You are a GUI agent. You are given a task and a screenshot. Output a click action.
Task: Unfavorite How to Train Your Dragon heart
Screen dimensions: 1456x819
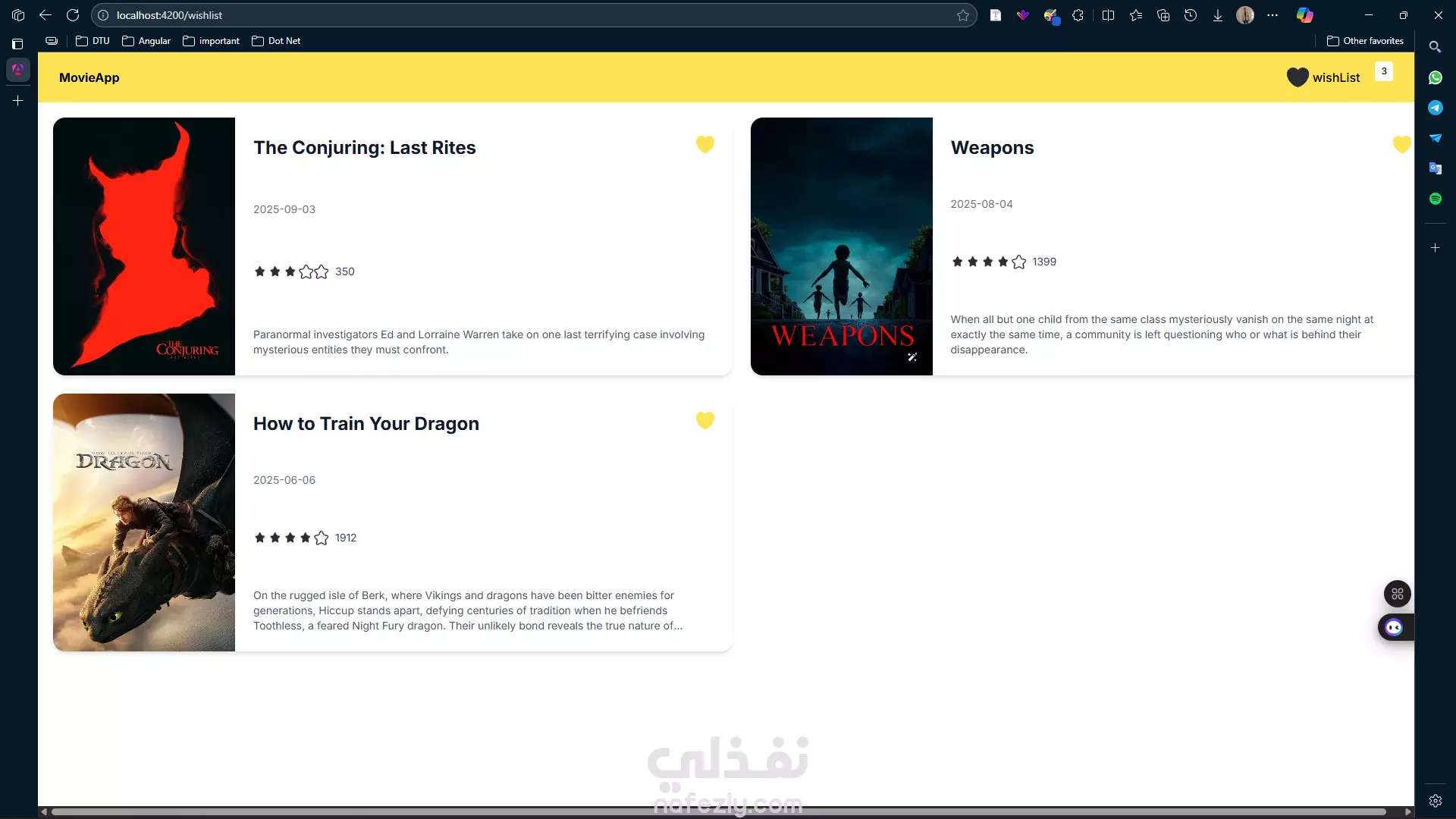point(705,420)
